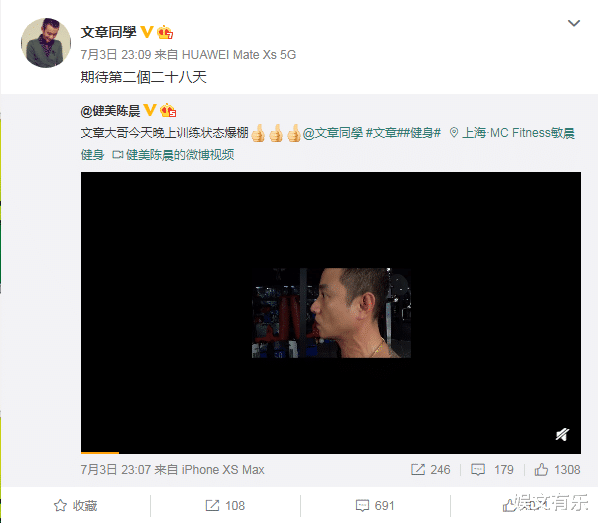Play the embedded workout video
Screen dimensions: 598x523
click(331, 313)
